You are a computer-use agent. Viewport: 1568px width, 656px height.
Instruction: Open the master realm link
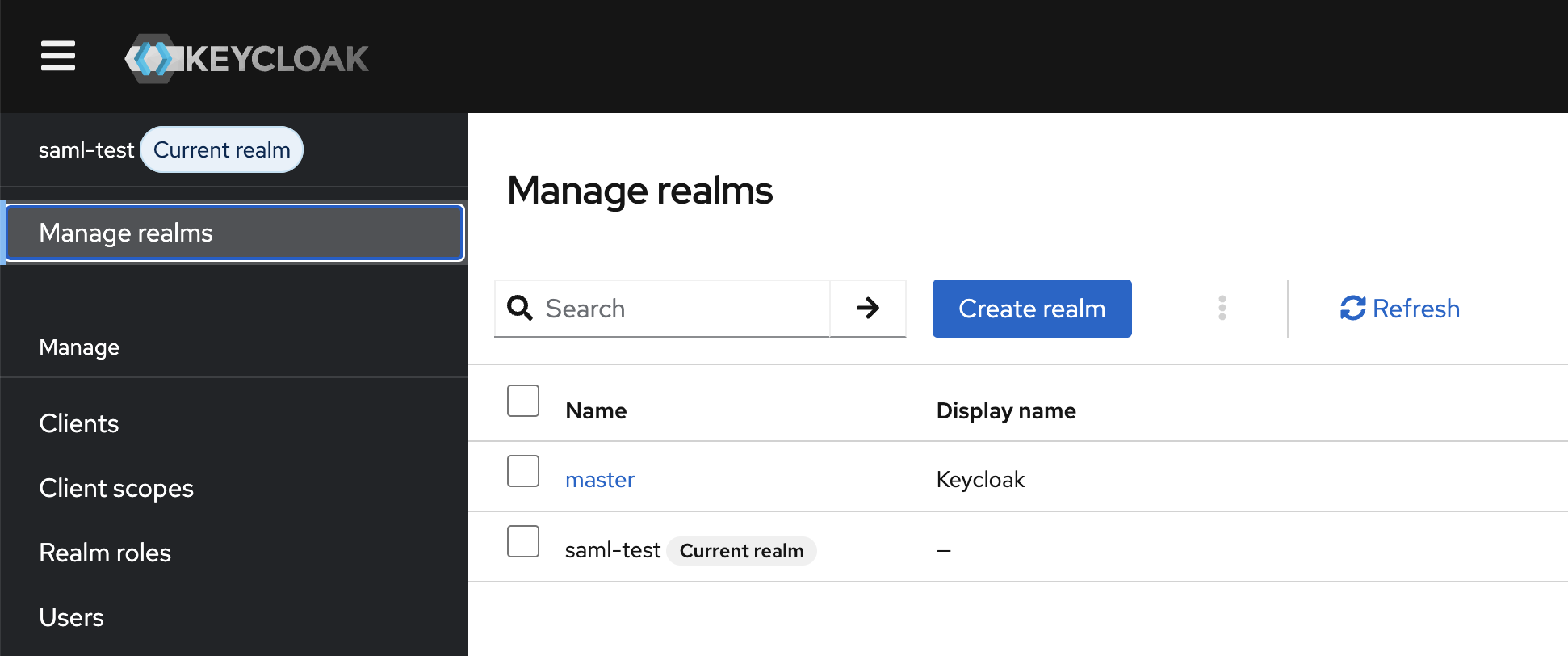coord(600,480)
